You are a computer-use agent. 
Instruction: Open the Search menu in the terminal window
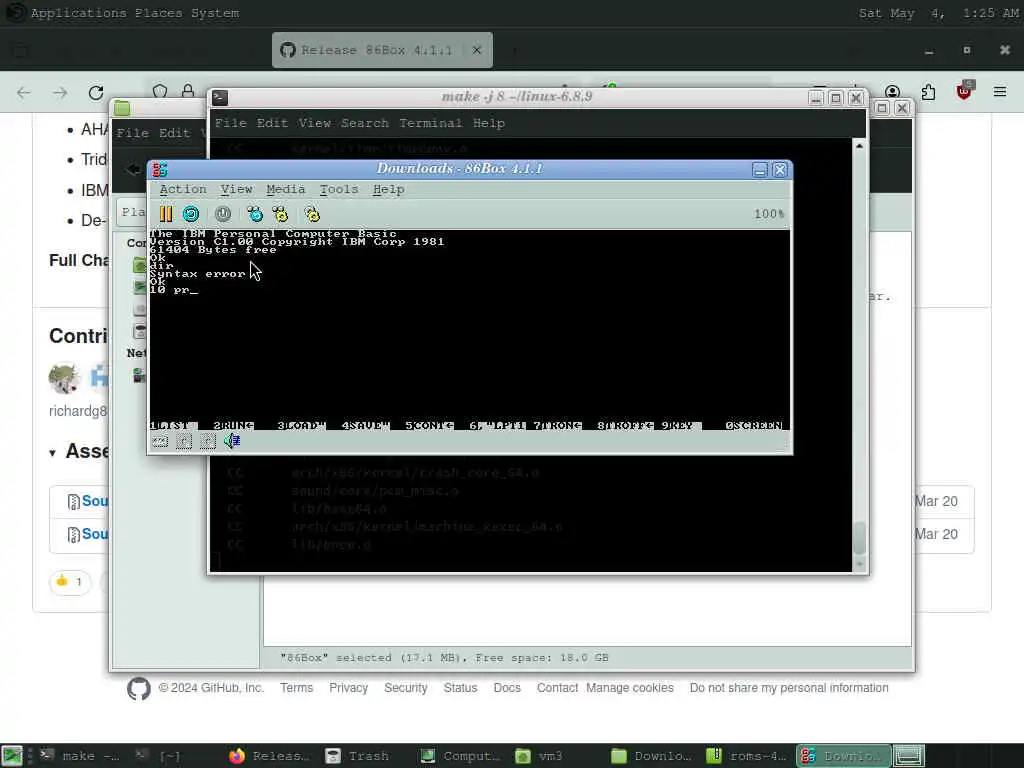364,123
